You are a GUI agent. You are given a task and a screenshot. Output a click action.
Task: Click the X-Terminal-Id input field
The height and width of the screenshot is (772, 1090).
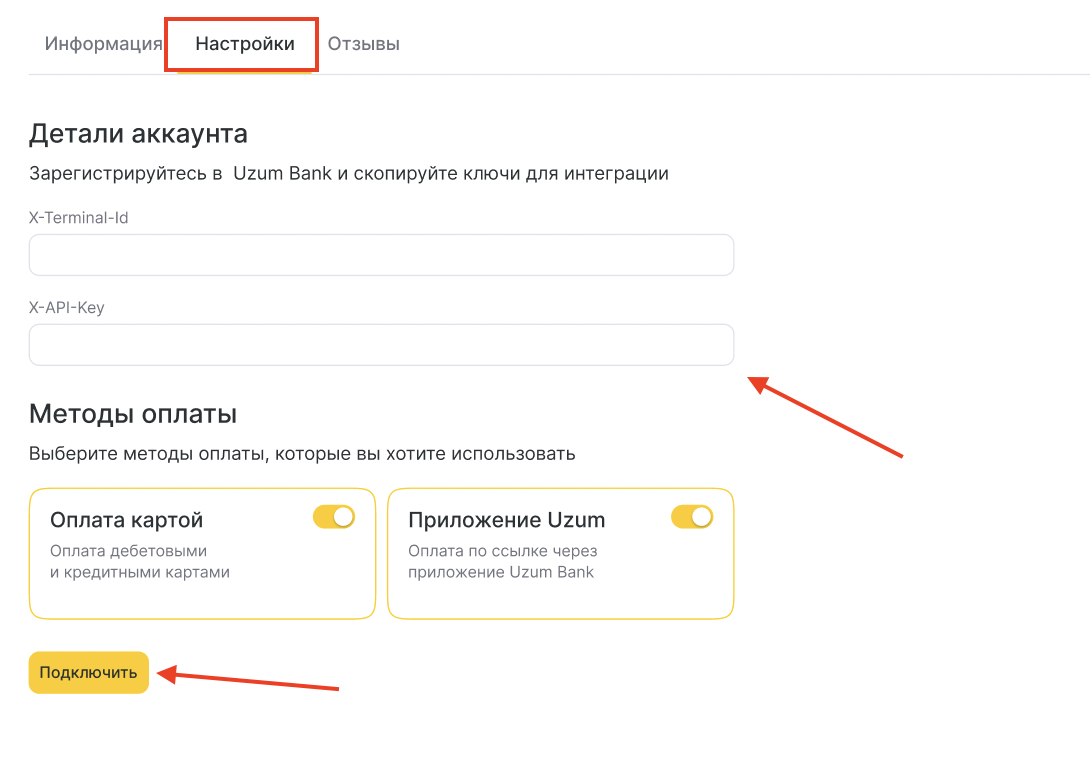click(x=381, y=255)
